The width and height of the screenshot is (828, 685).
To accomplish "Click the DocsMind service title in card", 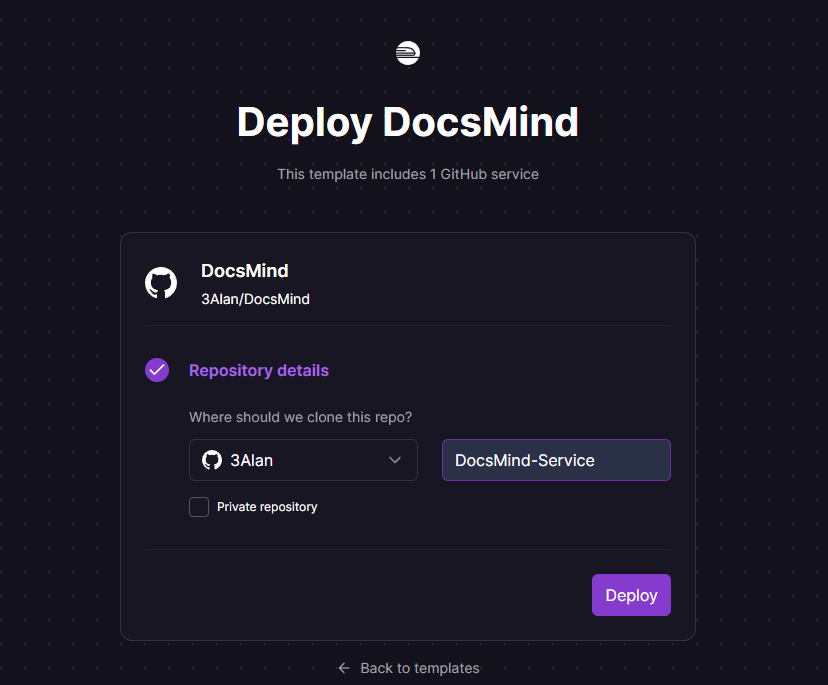I will coord(244,271).
